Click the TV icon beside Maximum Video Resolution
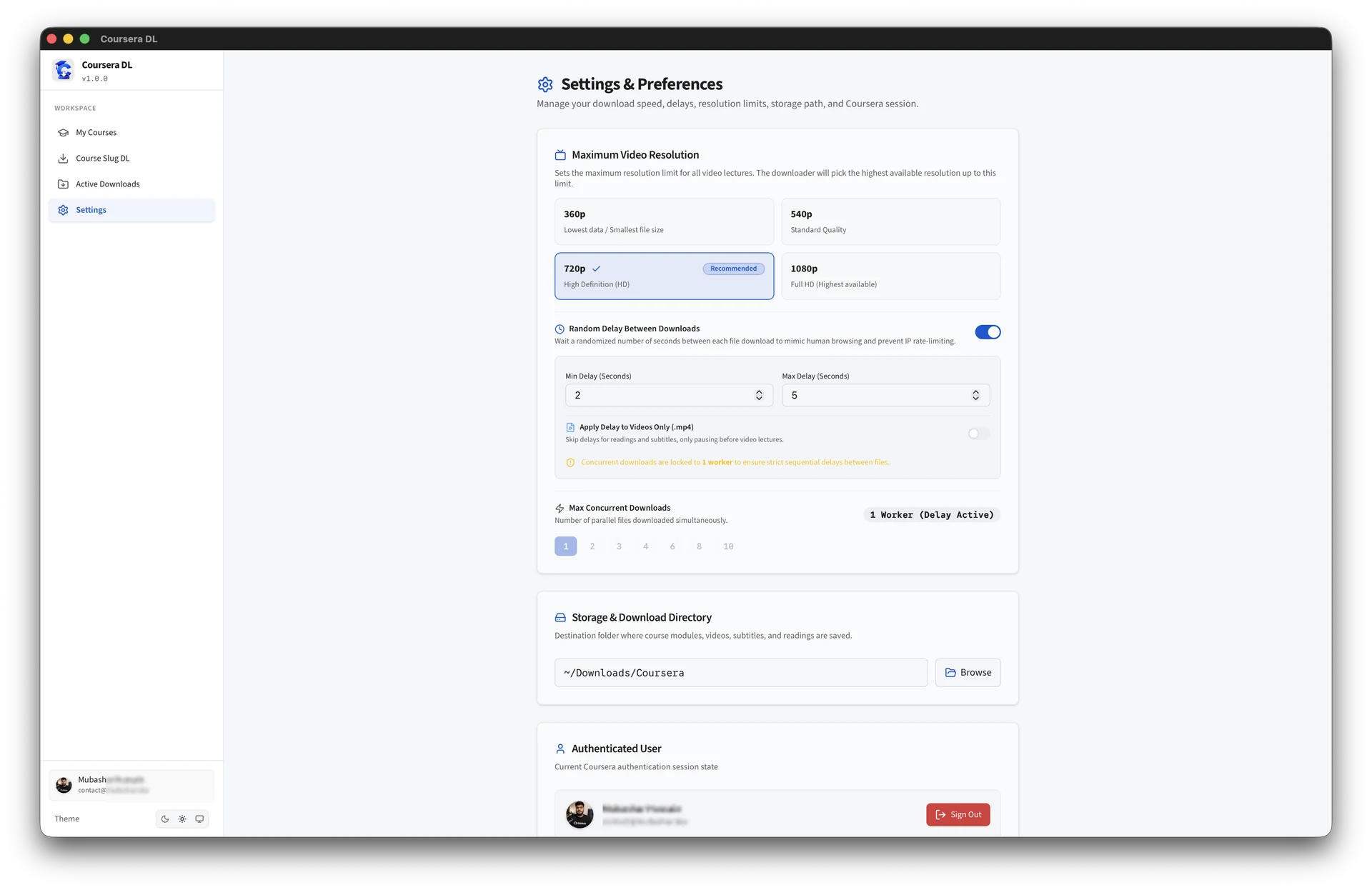This screenshot has height=890, width=1372. click(560, 155)
